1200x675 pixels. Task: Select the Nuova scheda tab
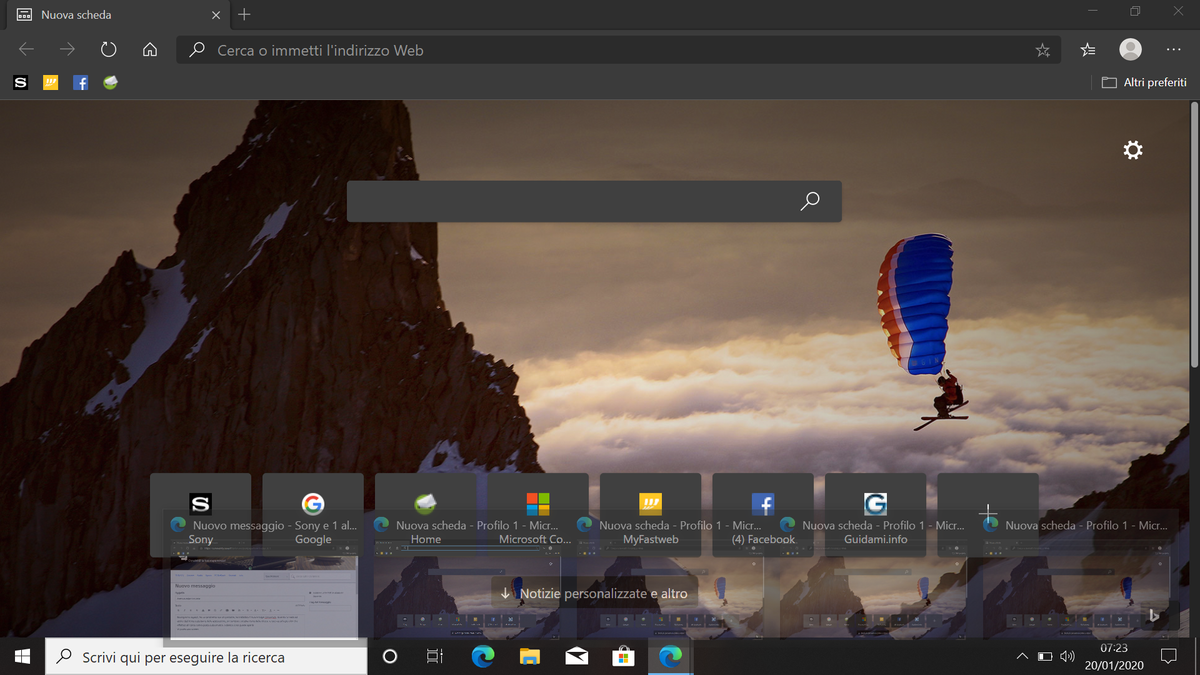tap(110, 15)
